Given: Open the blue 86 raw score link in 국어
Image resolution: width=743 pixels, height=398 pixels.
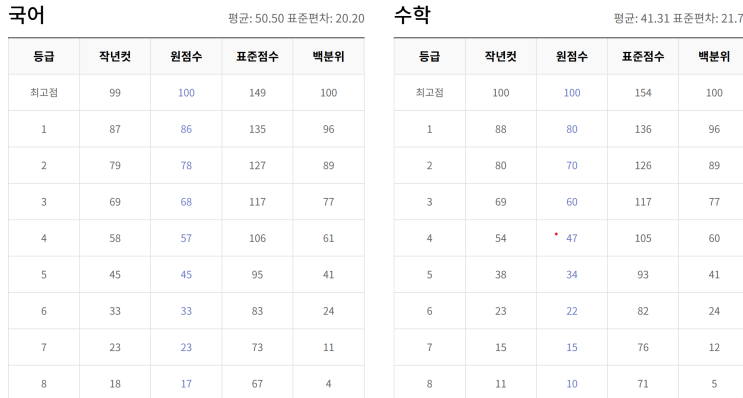Looking at the screenshot, I should tap(186, 129).
